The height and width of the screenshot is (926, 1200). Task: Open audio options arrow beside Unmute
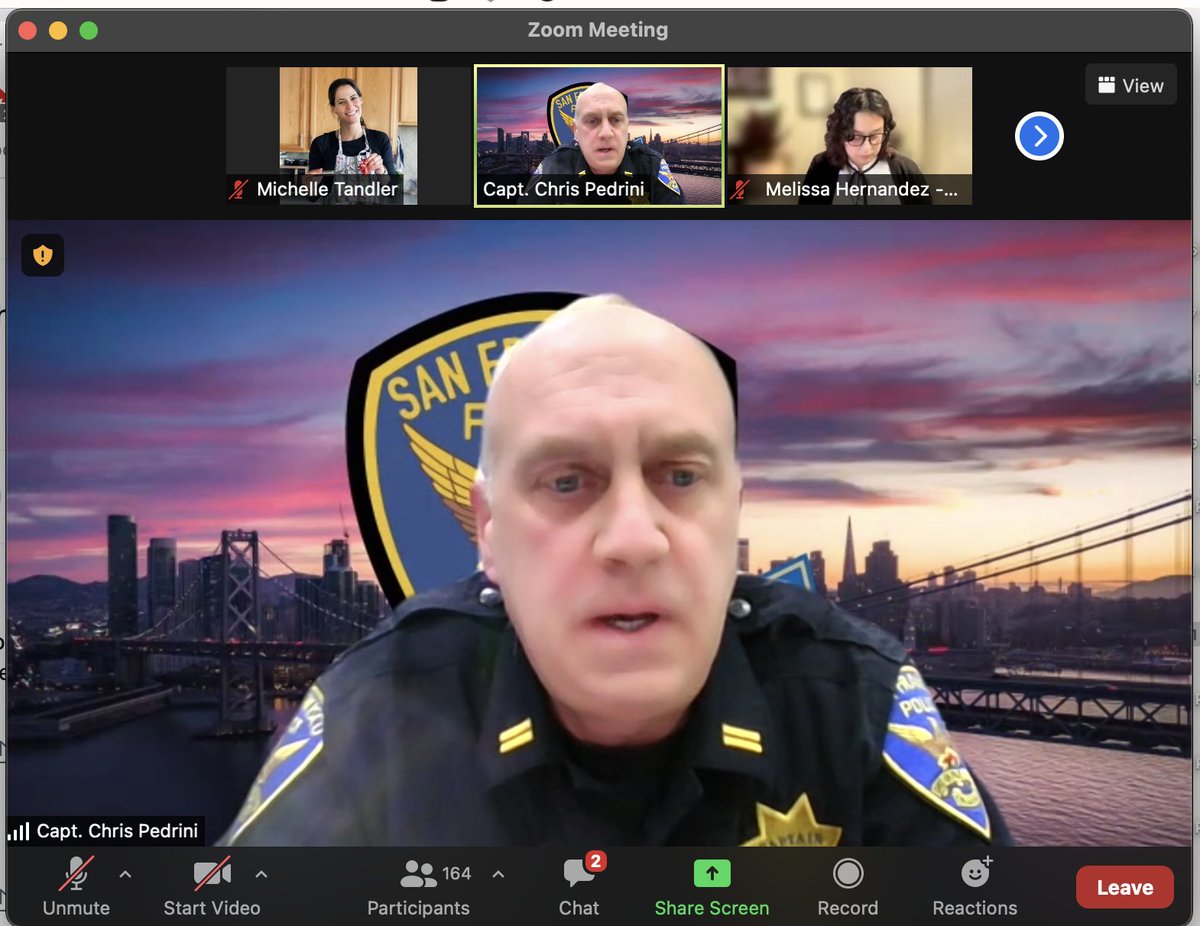[125, 874]
